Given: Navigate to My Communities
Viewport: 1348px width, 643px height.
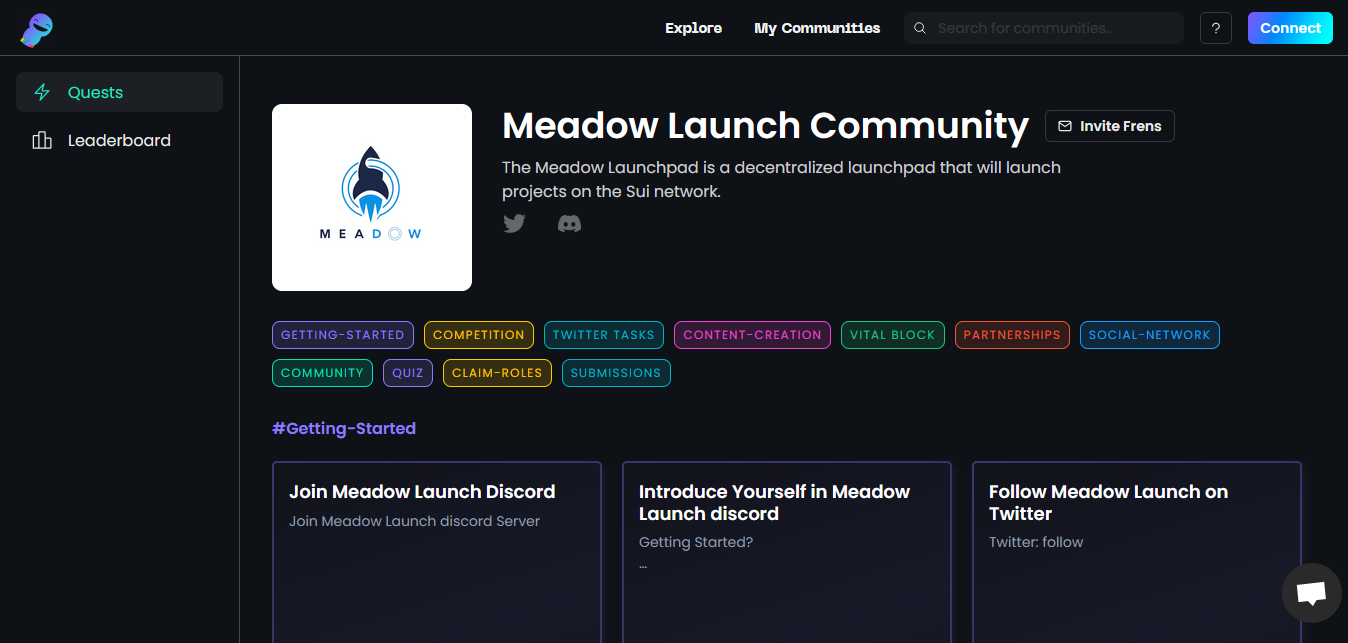Looking at the screenshot, I should click(817, 28).
